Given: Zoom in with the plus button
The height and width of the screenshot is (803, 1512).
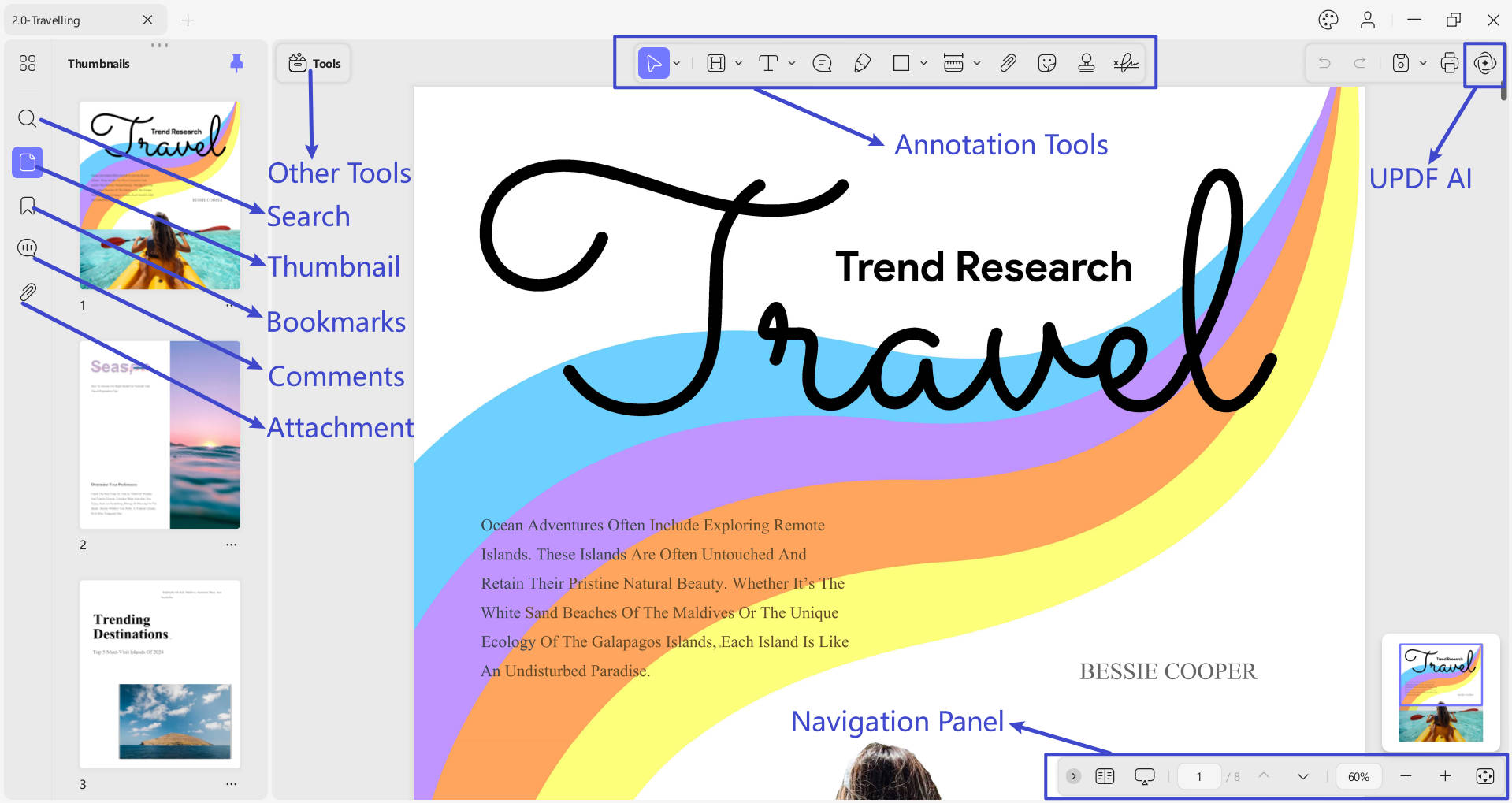Looking at the screenshot, I should [1445, 776].
